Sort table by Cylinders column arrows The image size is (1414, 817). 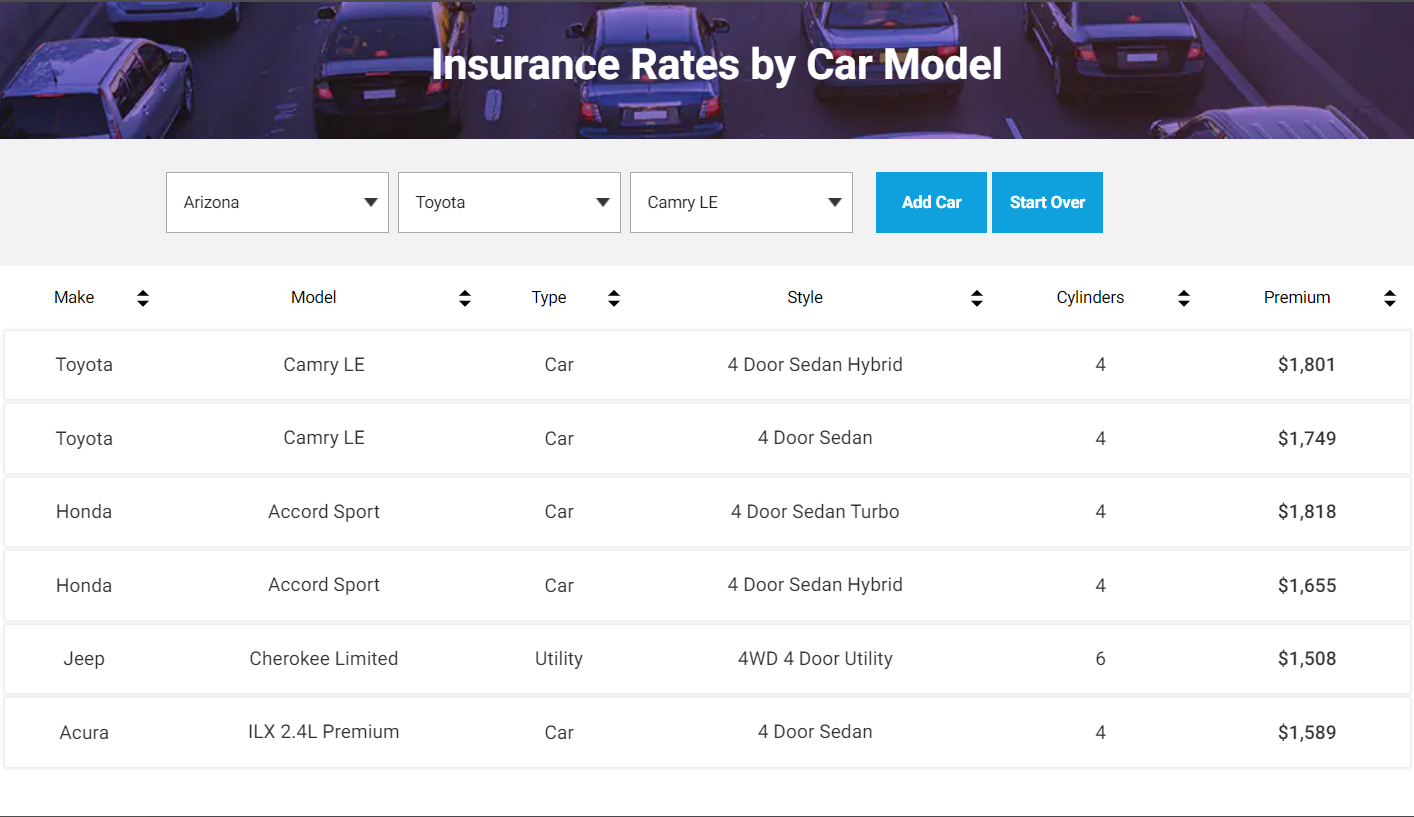point(1184,298)
